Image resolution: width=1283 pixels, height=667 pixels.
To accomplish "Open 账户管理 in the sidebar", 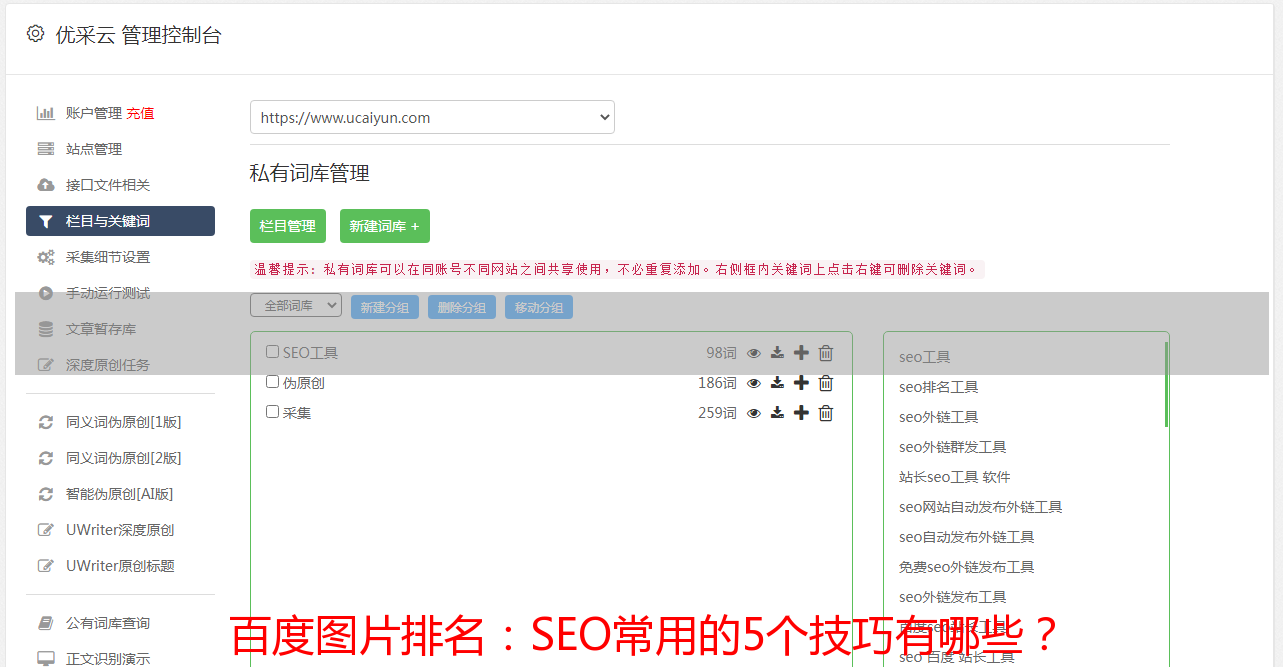I will tap(94, 113).
